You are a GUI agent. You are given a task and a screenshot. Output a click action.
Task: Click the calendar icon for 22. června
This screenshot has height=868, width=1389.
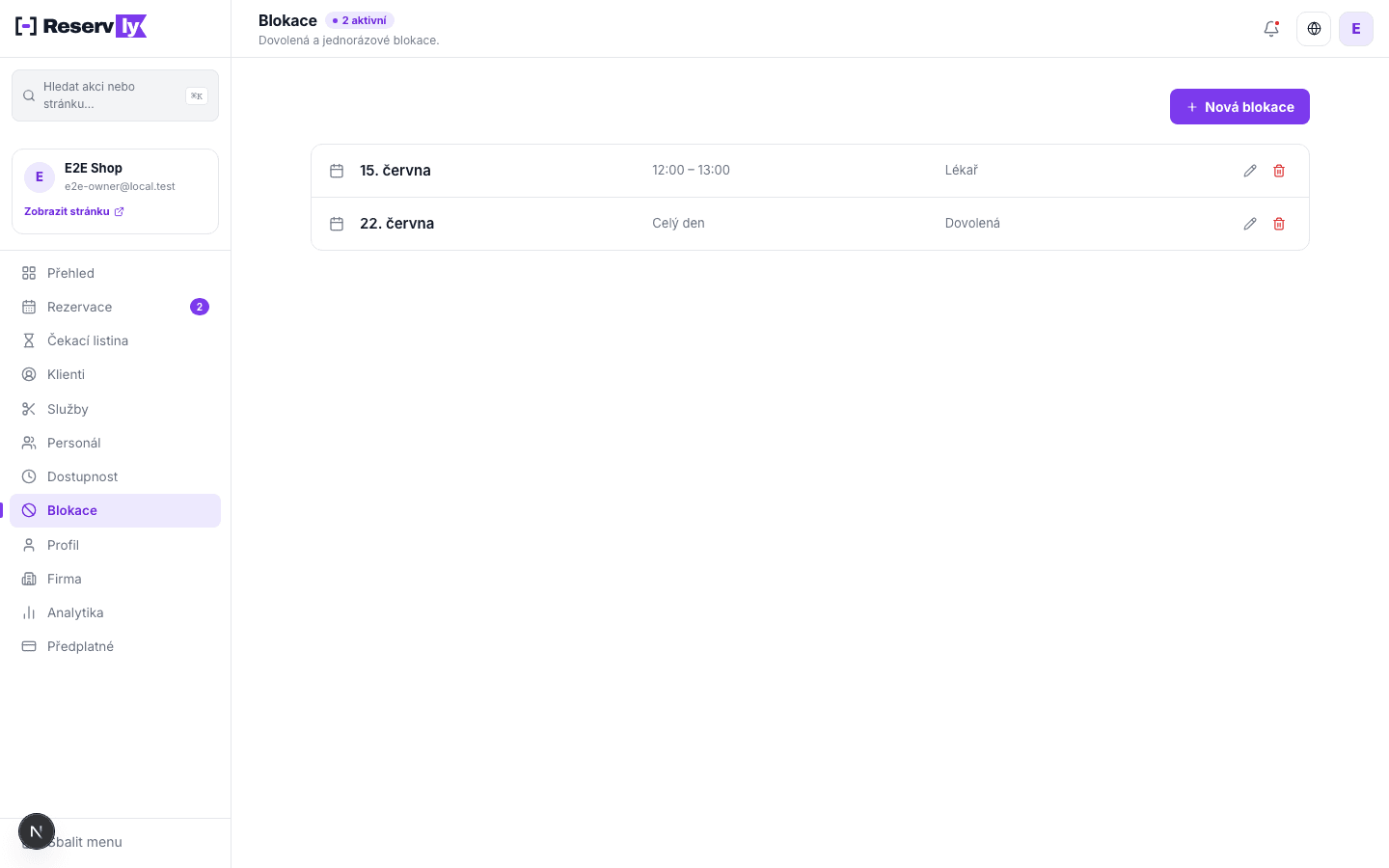[x=337, y=224]
